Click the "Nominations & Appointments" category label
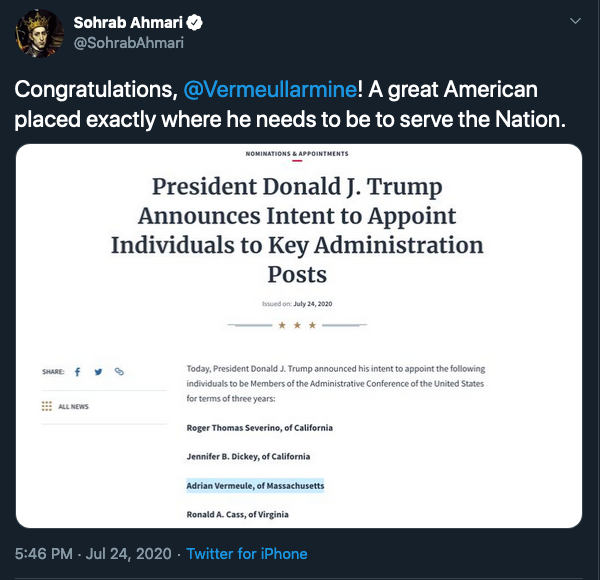The image size is (600, 580). point(297,154)
